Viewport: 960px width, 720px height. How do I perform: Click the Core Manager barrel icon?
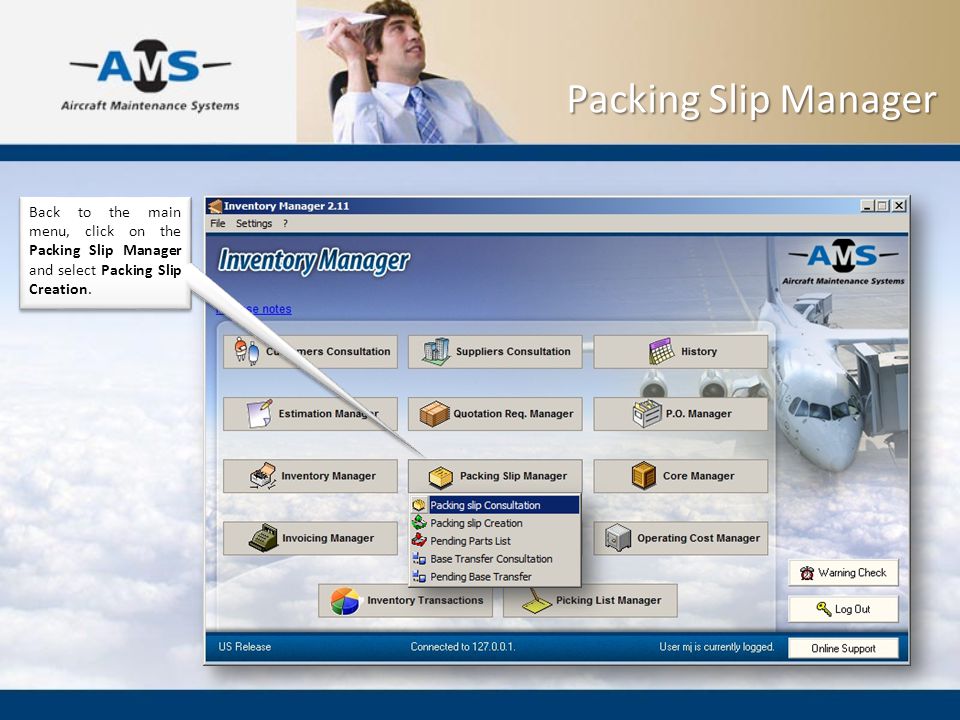[x=643, y=476]
